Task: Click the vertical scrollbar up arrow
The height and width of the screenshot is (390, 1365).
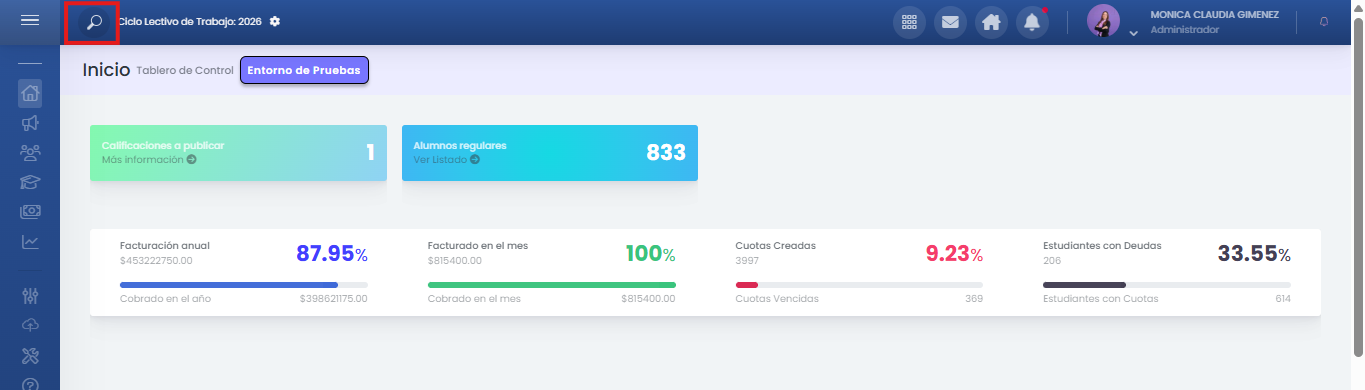Action: [1357, 7]
